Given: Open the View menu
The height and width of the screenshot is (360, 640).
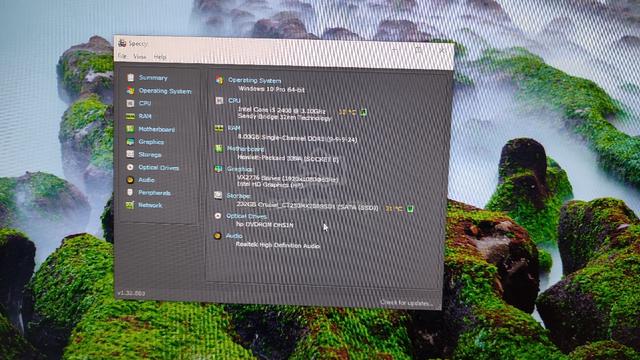Looking at the screenshot, I should click(140, 57).
